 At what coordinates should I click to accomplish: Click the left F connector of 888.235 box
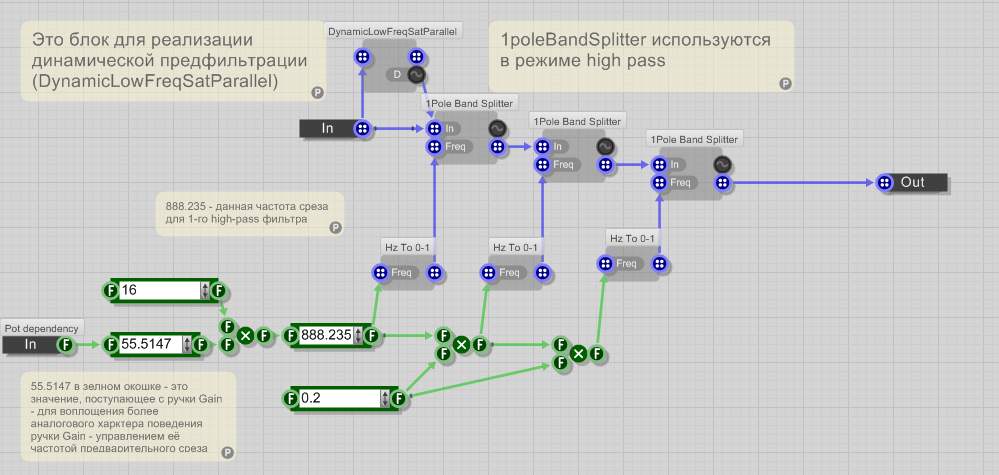click(291, 336)
